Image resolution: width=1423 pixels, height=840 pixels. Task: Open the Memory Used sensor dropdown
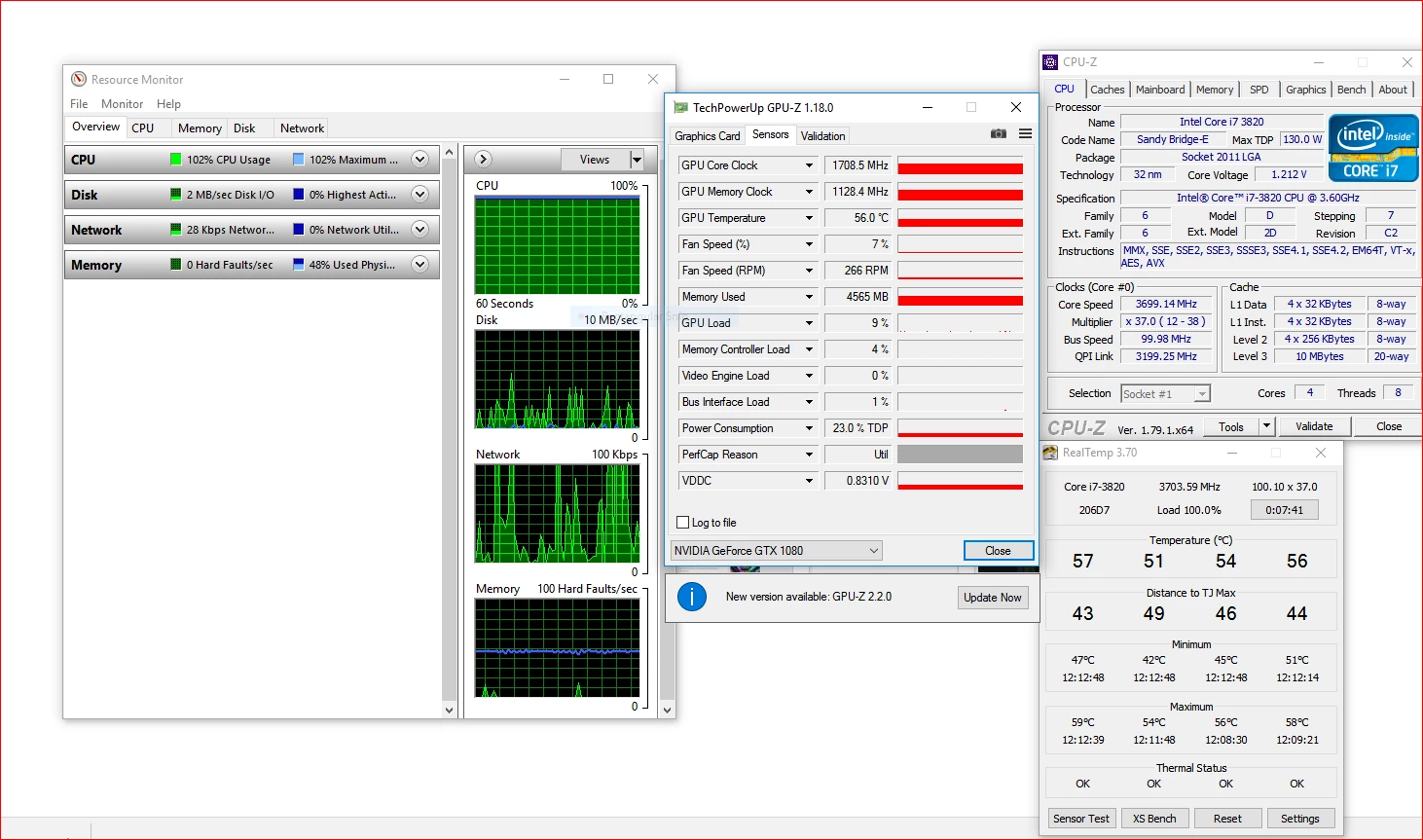click(x=809, y=297)
